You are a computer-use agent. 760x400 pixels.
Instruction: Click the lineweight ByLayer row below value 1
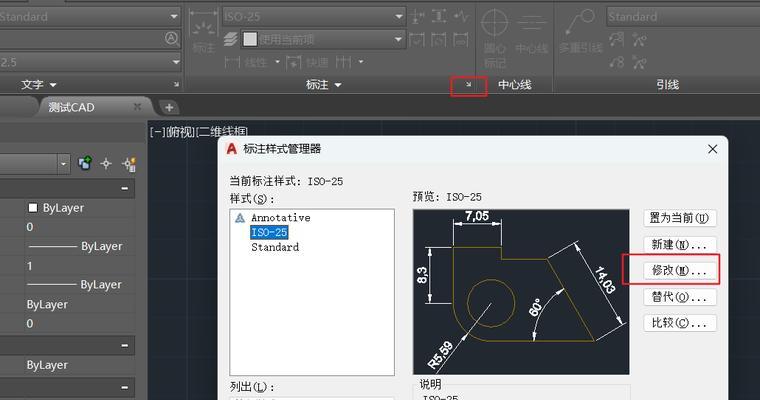click(x=76, y=285)
